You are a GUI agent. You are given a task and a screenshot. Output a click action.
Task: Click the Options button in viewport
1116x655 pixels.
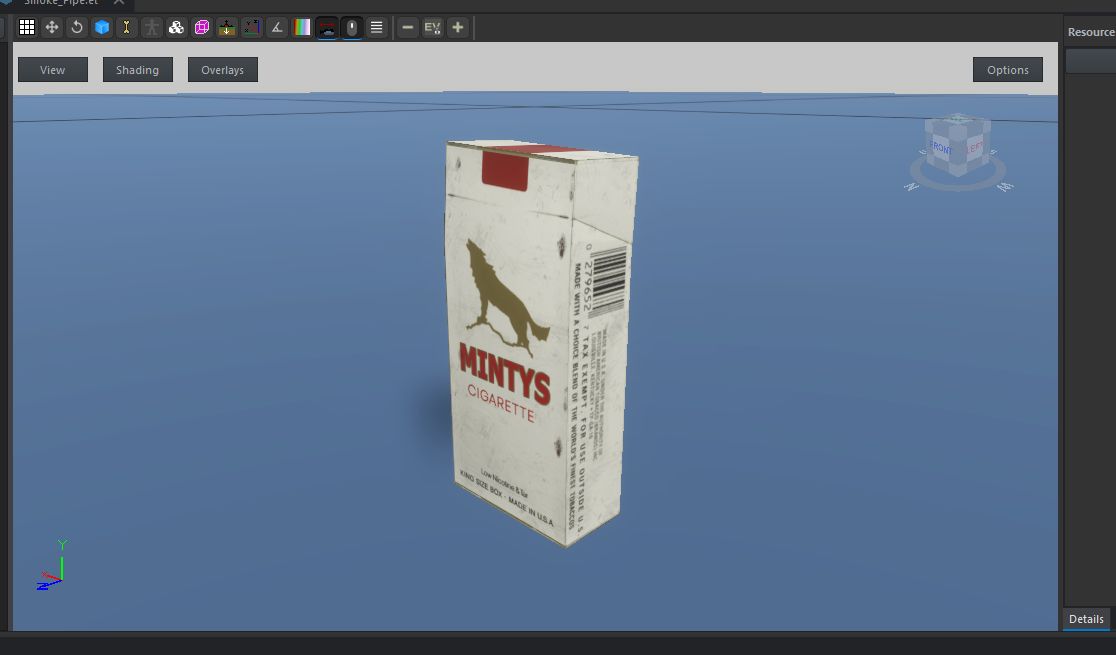(1007, 70)
